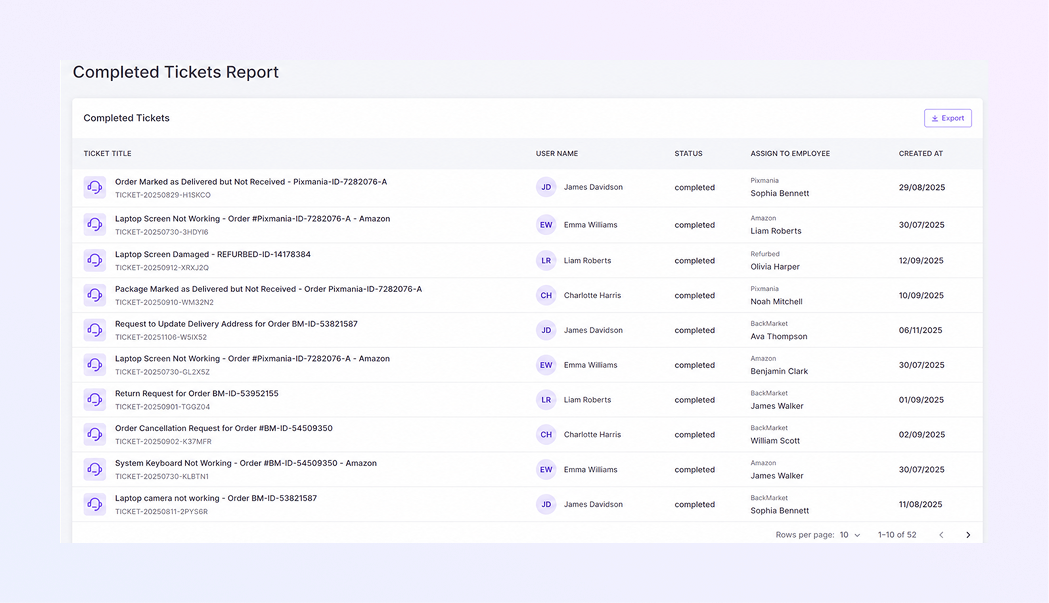Click EW avatar in ticket KLBTN1 row

point(546,469)
